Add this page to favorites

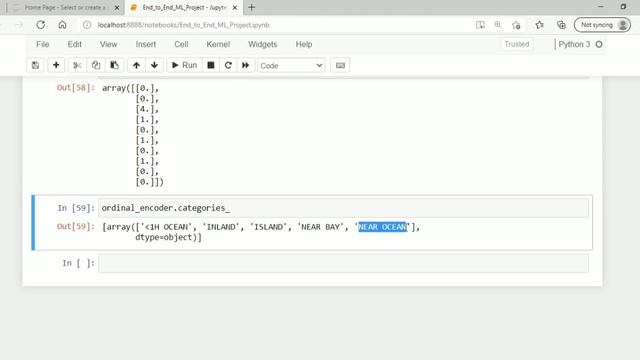516,25
